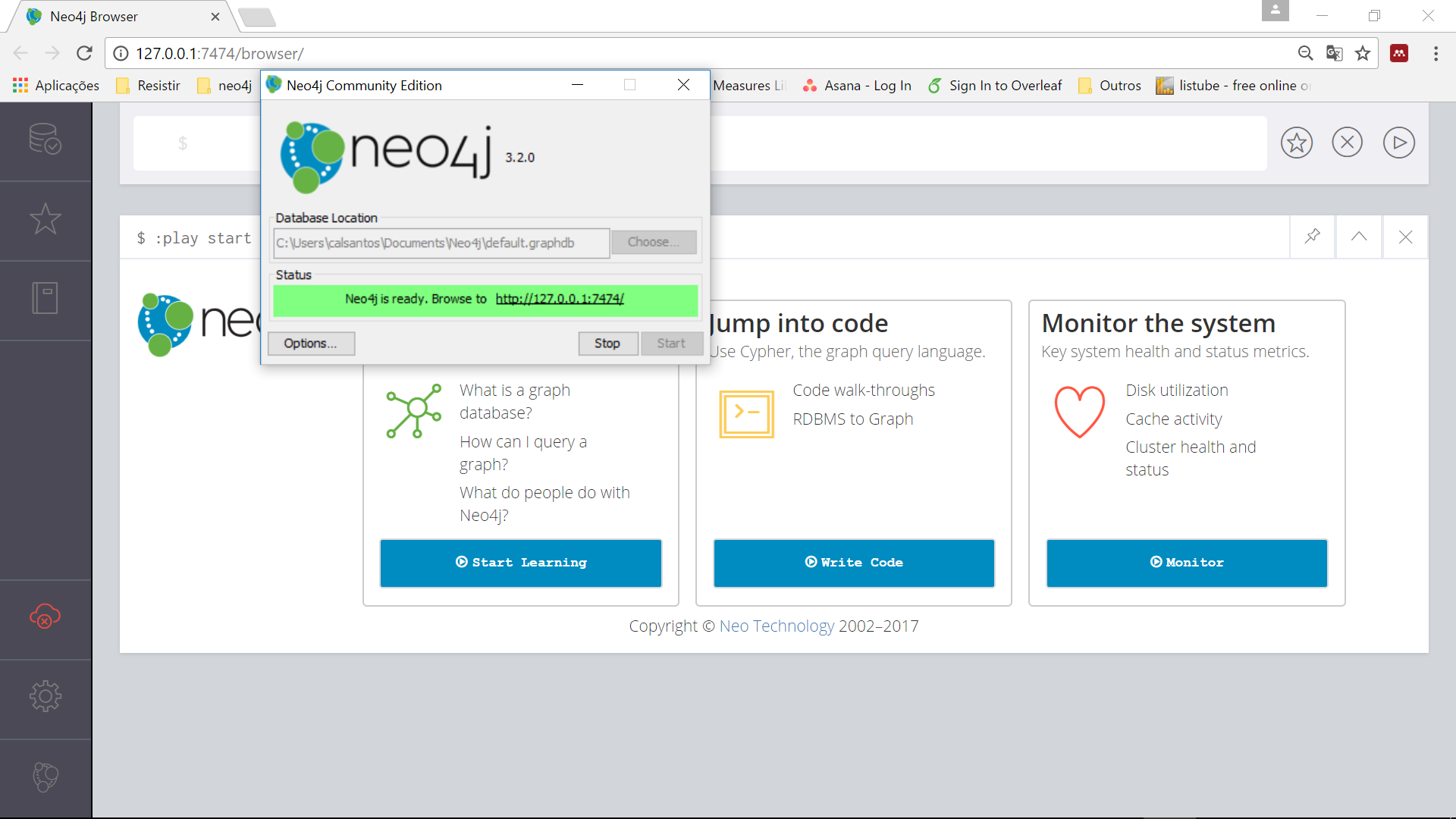The image size is (1456, 819).
Task: Clear the editor with the circled X icon
Action: click(x=1348, y=142)
